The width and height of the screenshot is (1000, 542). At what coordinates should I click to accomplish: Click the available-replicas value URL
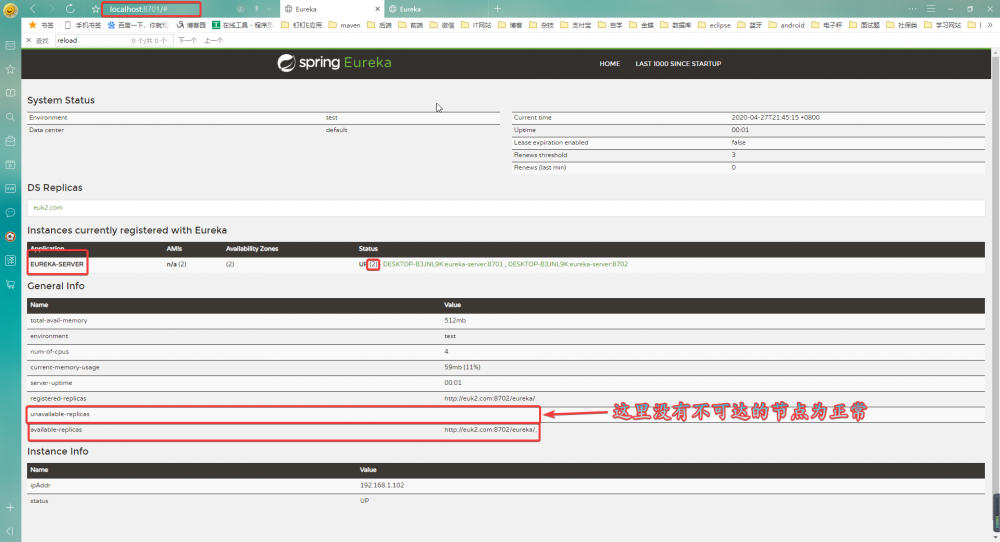point(490,430)
